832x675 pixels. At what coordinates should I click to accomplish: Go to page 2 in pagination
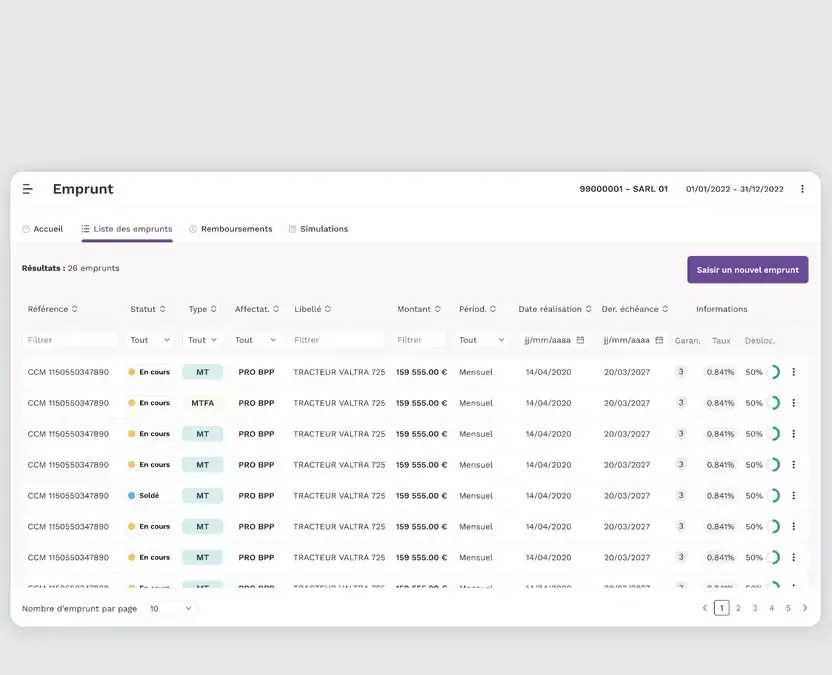point(738,608)
